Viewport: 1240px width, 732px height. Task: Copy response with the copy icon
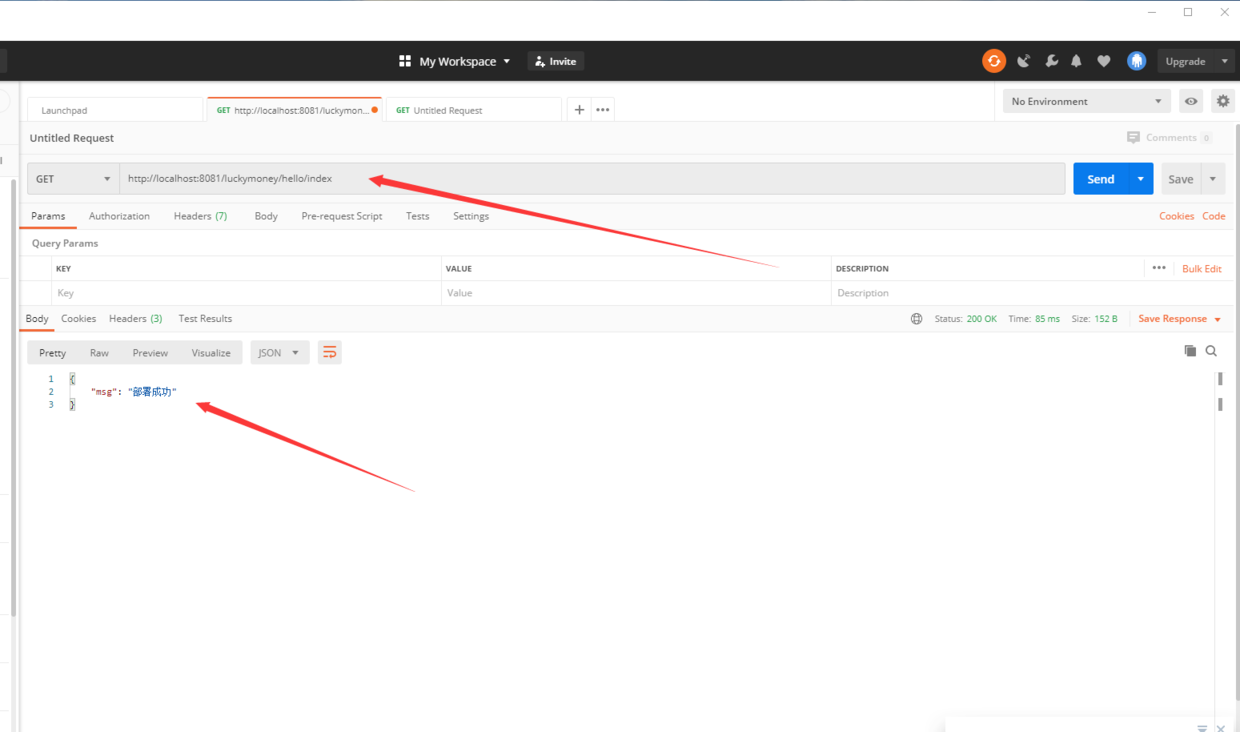tap(1190, 351)
